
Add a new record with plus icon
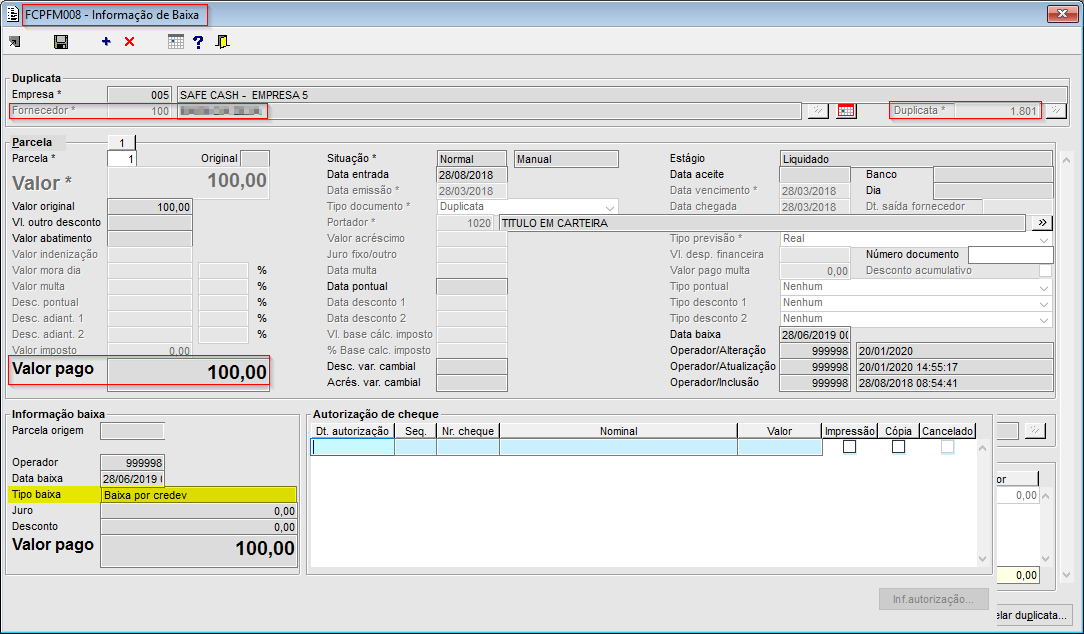point(106,41)
